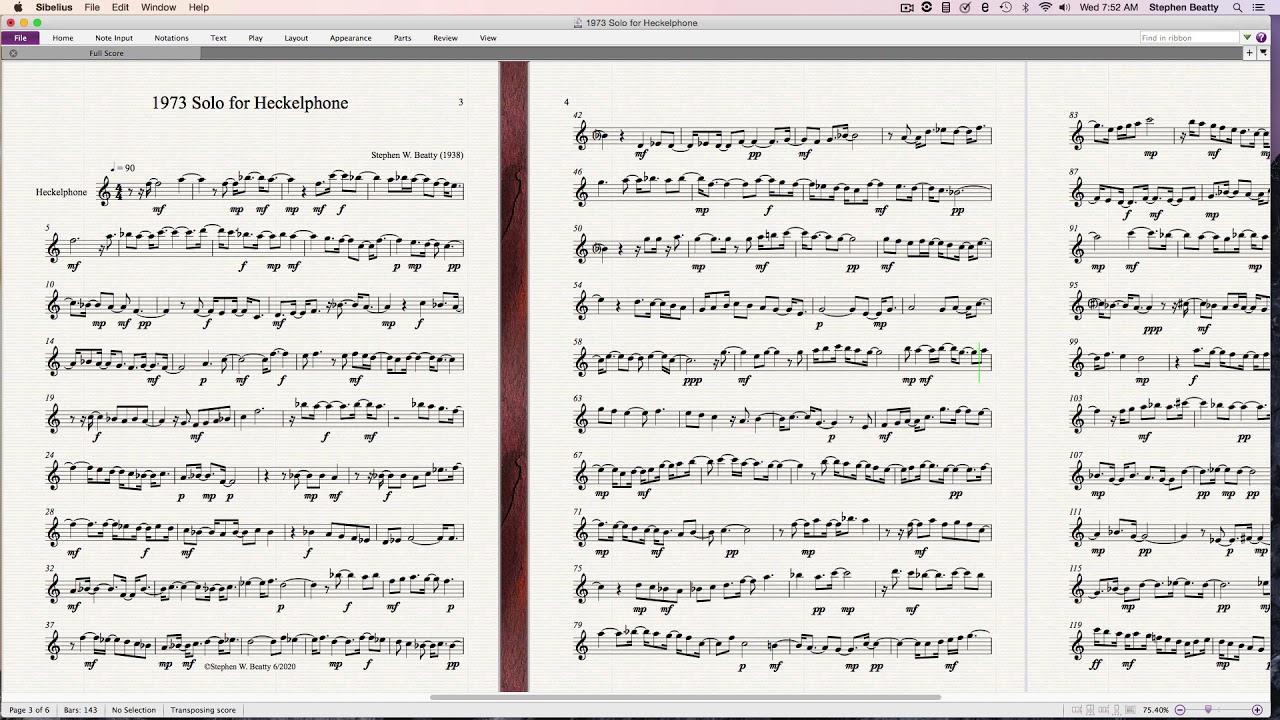Open the Text ribbon tab
This screenshot has width=1280, height=720.
pos(218,38)
